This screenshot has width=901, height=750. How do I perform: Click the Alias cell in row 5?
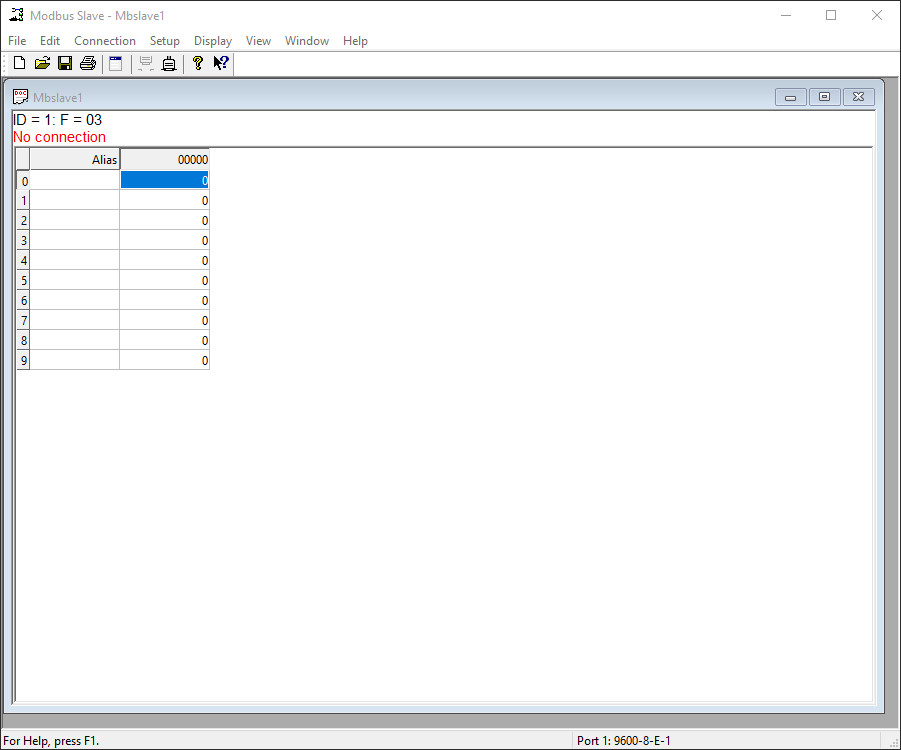pos(75,280)
